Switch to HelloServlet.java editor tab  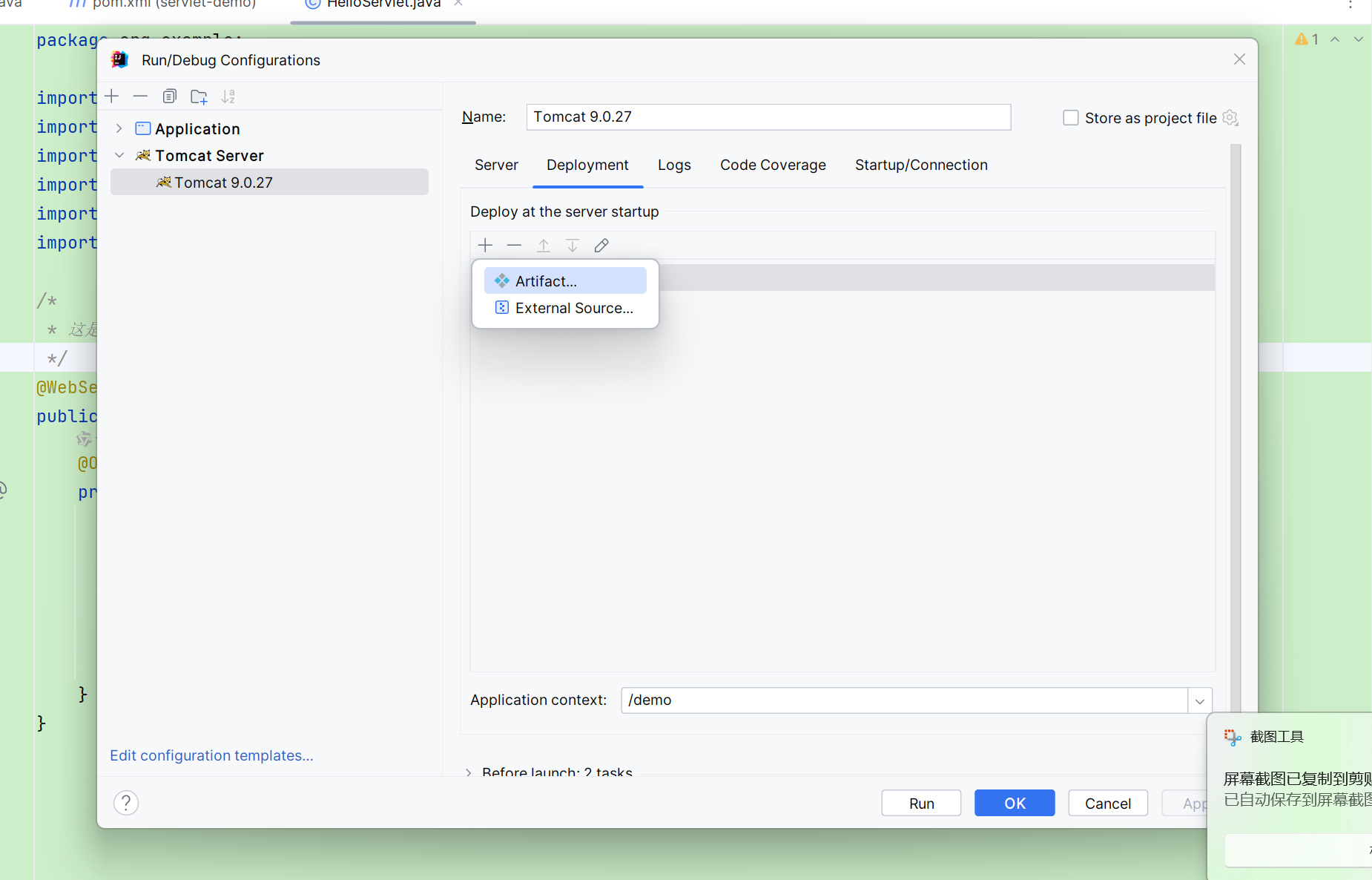pyautogui.click(x=383, y=4)
